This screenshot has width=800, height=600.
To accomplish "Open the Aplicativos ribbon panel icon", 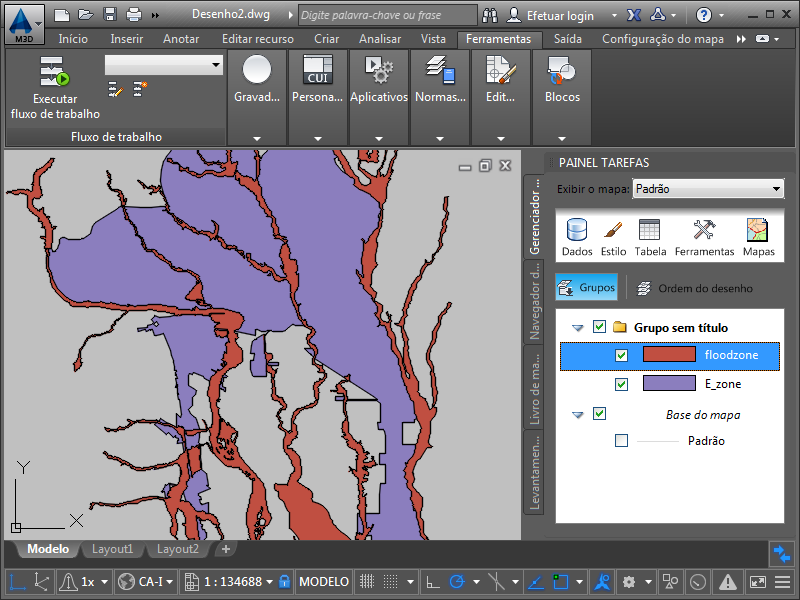I will pos(379,71).
